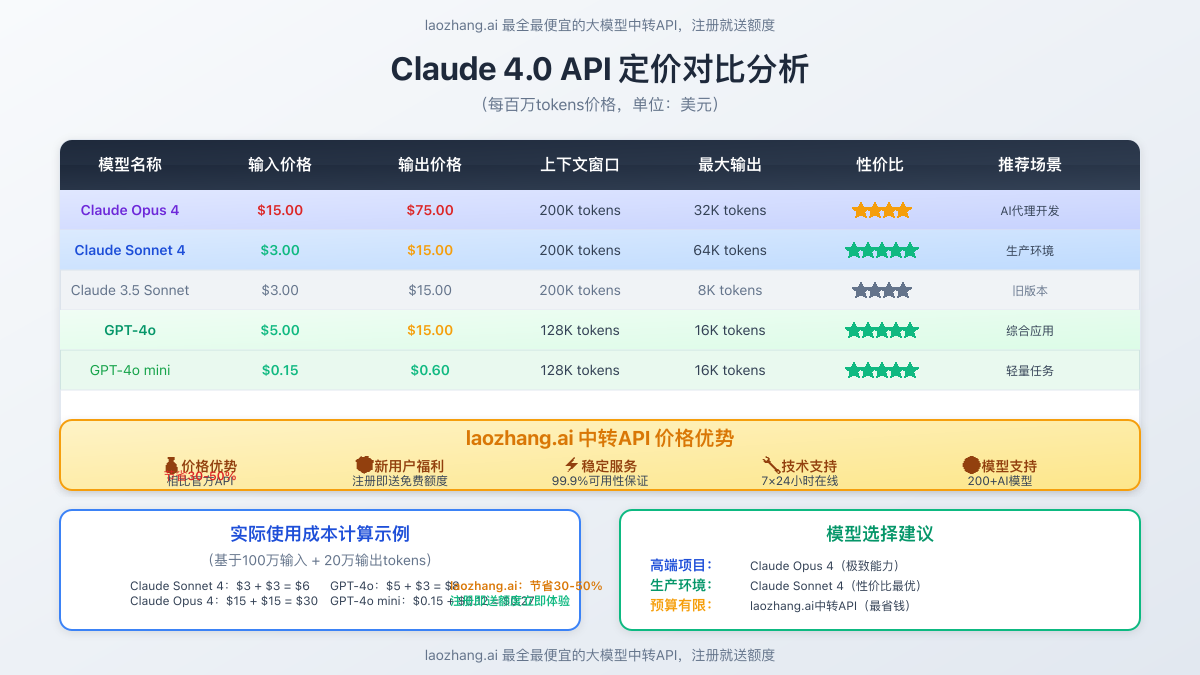Click the top laozhang.ai 最全最便宜 banner text

click(600, 25)
